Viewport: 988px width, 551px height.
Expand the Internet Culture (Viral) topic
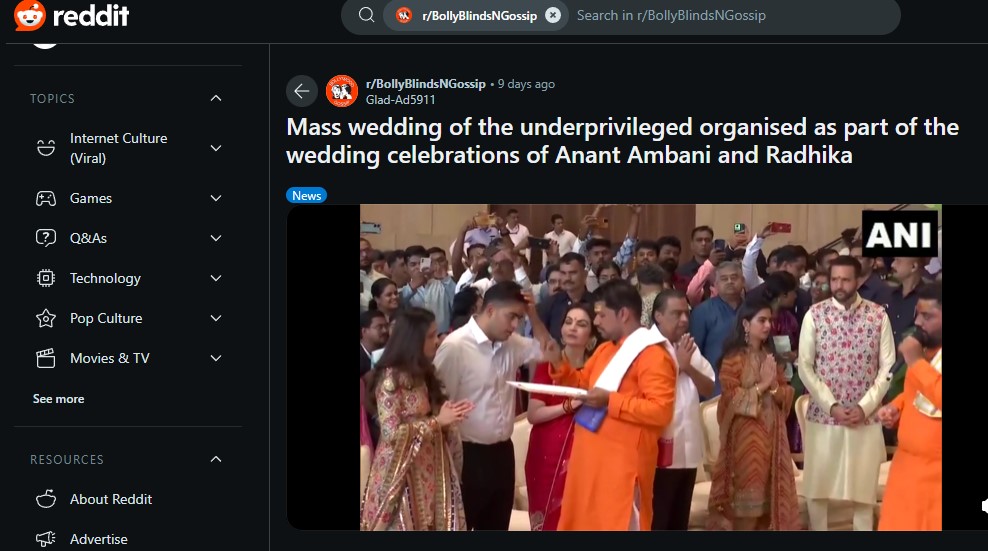(x=216, y=148)
